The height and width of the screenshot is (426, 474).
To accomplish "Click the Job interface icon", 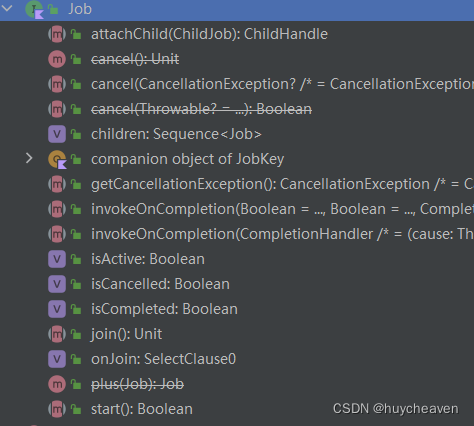I will [34, 9].
